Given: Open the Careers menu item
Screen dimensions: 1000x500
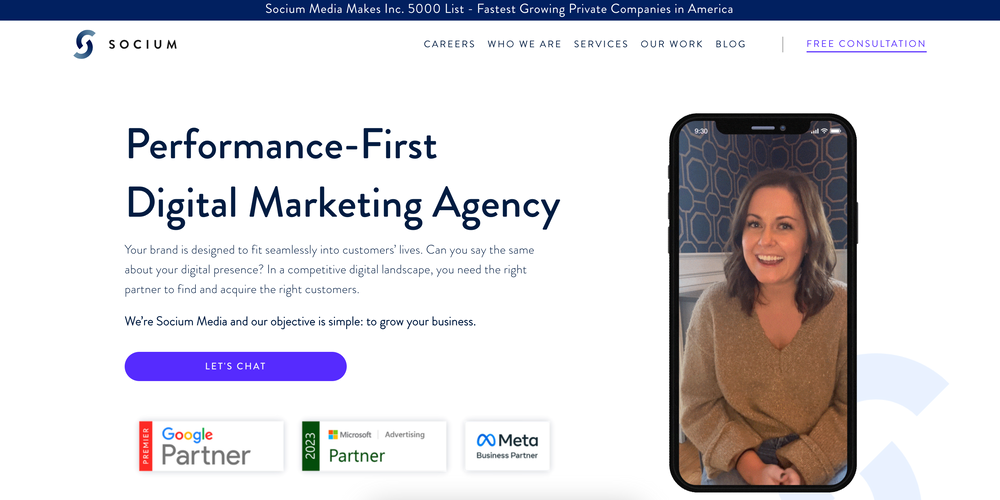Looking at the screenshot, I should [449, 44].
